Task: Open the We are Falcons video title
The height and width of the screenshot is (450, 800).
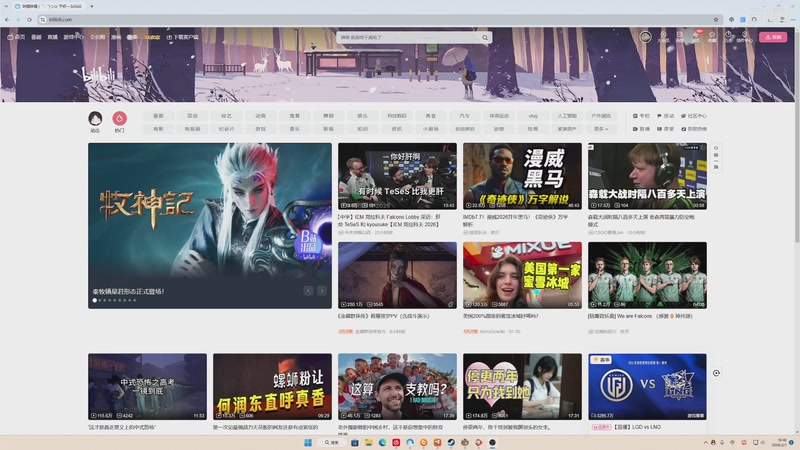Action: (x=640, y=316)
